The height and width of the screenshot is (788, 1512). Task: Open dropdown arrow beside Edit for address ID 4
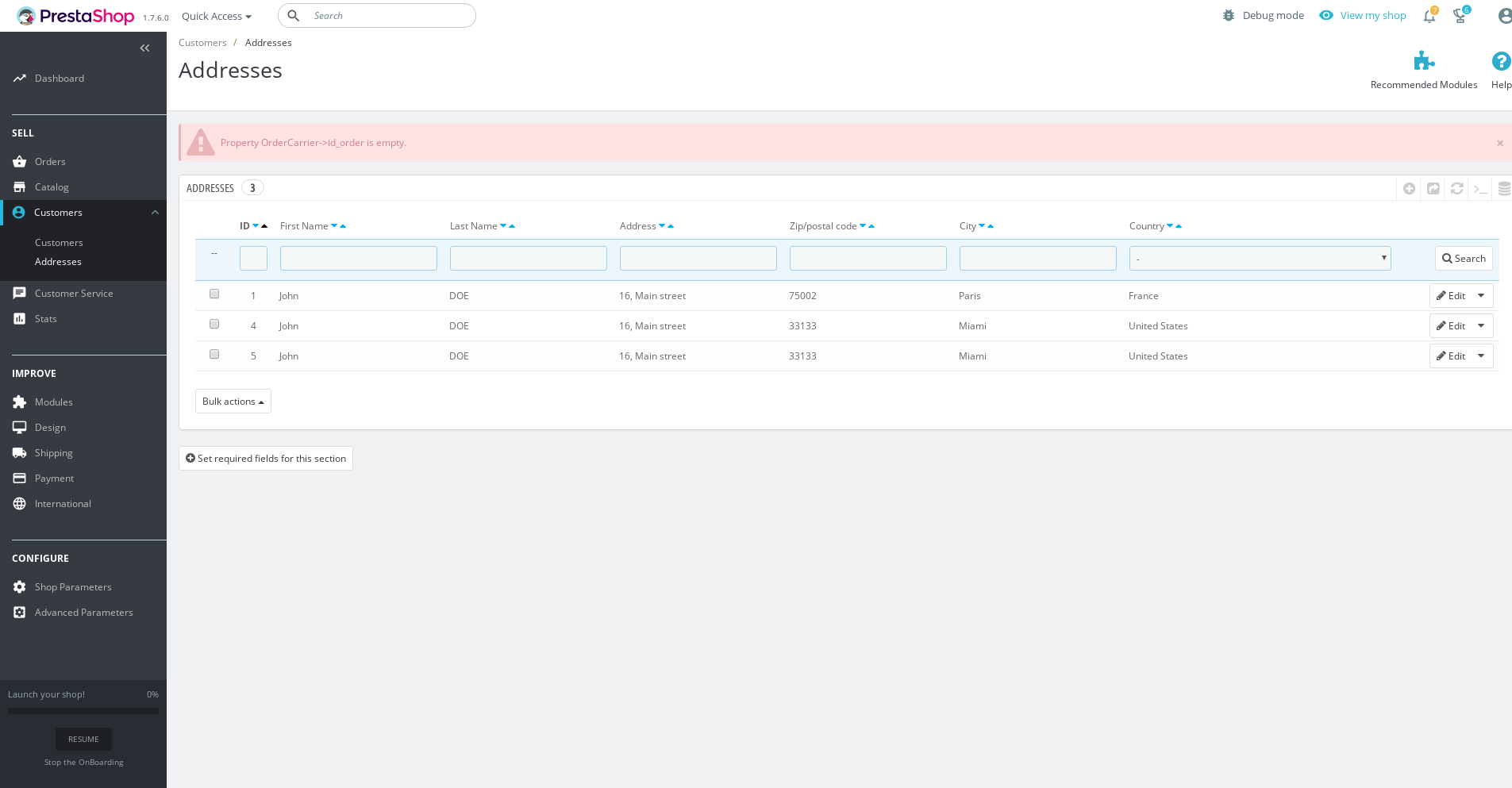pyautogui.click(x=1481, y=326)
